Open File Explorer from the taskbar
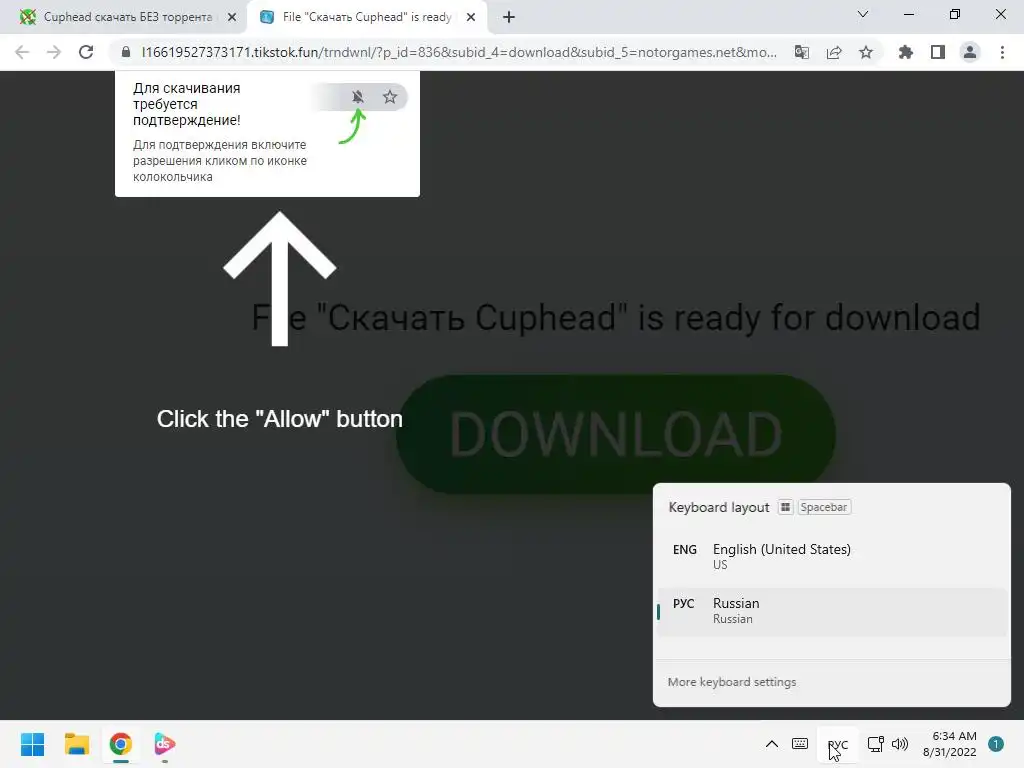Screen dimensions: 1024x768 pyautogui.click(x=76, y=744)
